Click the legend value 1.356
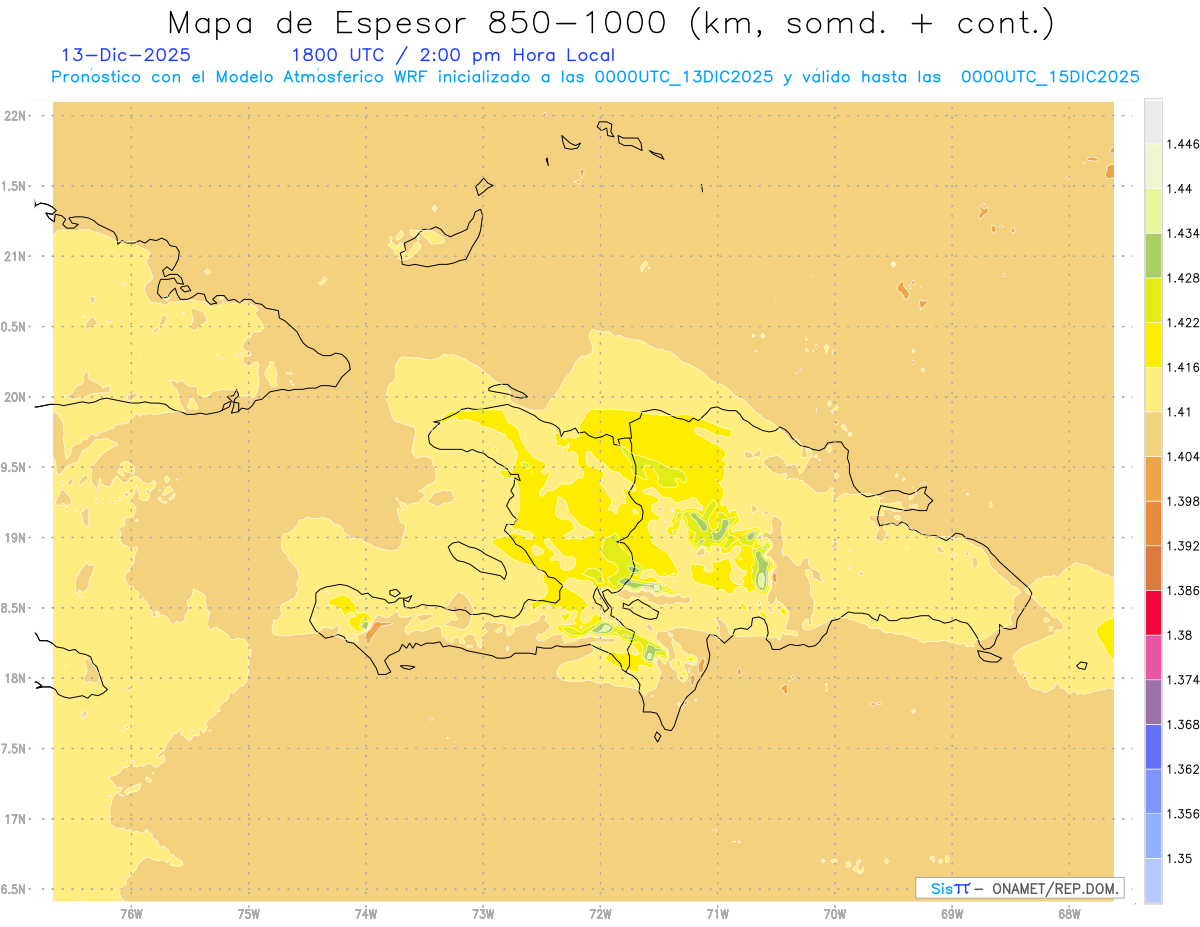 click(x=1185, y=814)
